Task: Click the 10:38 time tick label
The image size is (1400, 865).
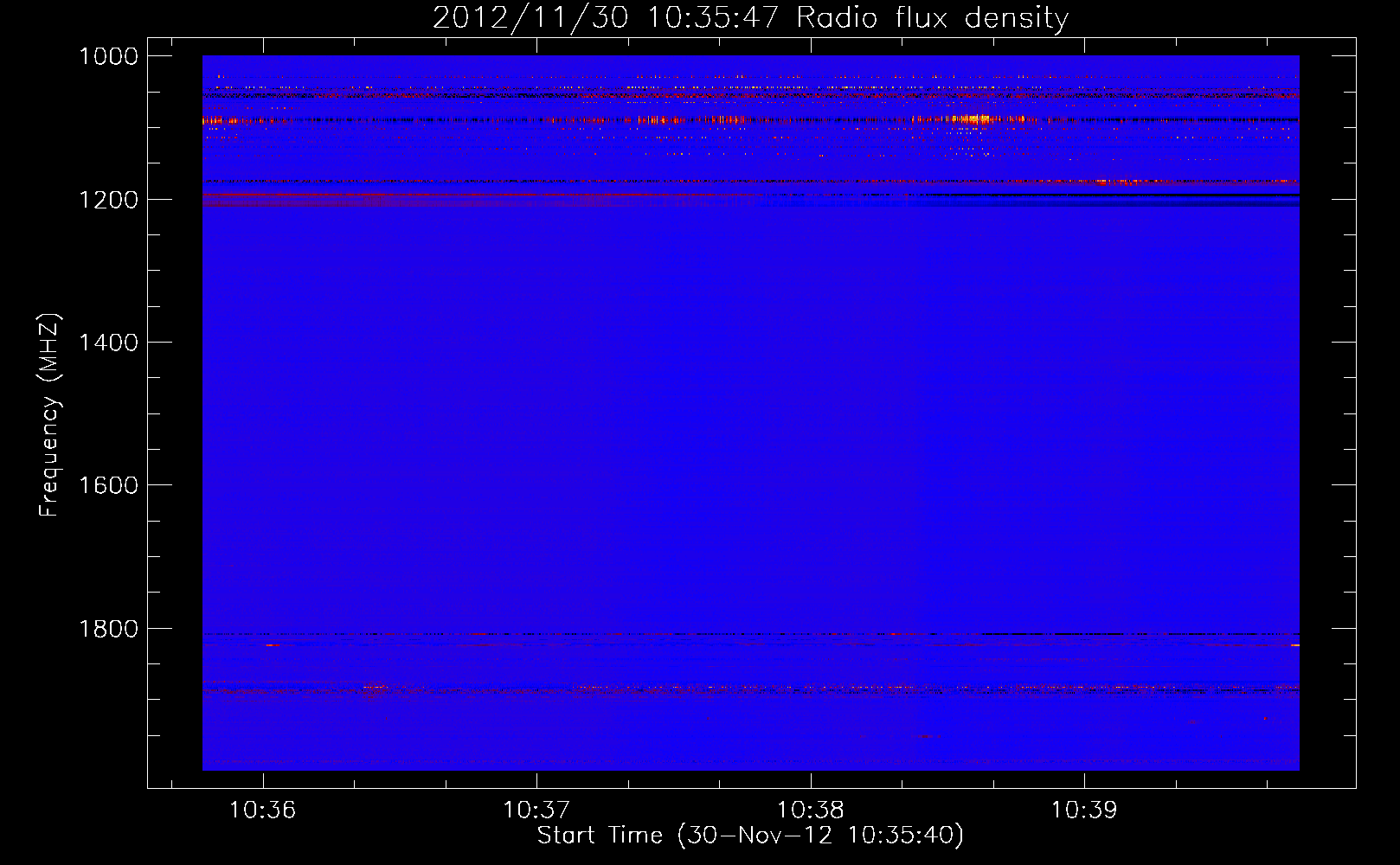Action: pos(811,810)
